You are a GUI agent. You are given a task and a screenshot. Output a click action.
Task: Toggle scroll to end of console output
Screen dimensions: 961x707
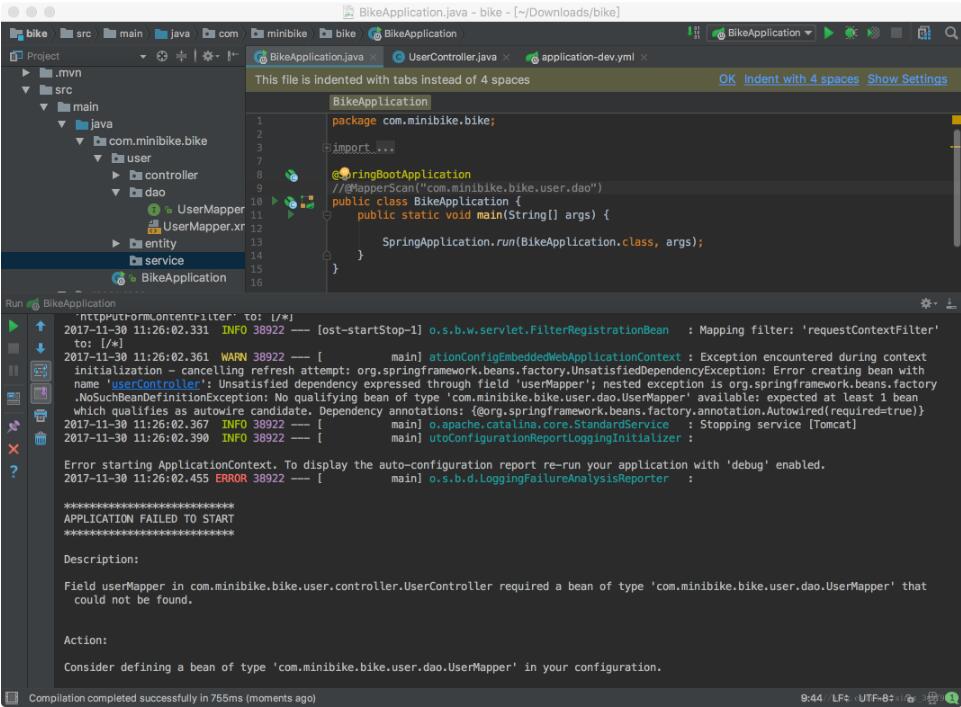pos(40,393)
